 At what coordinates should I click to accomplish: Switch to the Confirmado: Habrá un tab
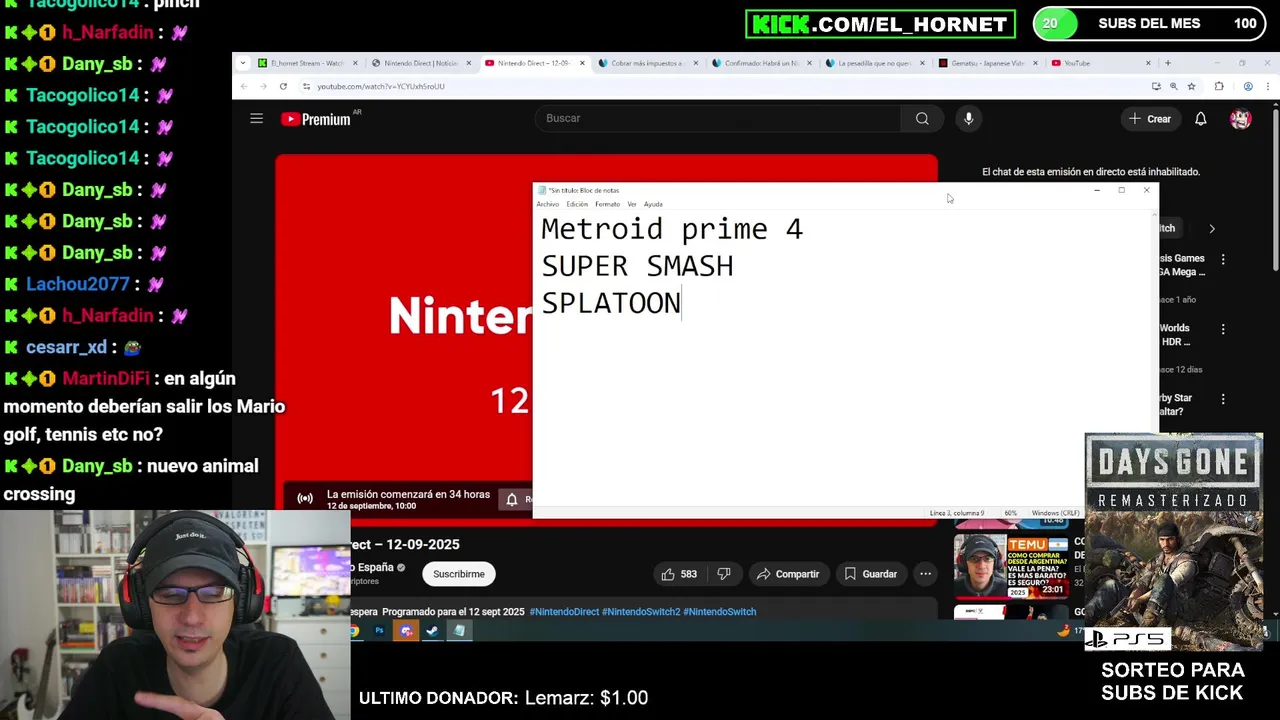point(760,63)
